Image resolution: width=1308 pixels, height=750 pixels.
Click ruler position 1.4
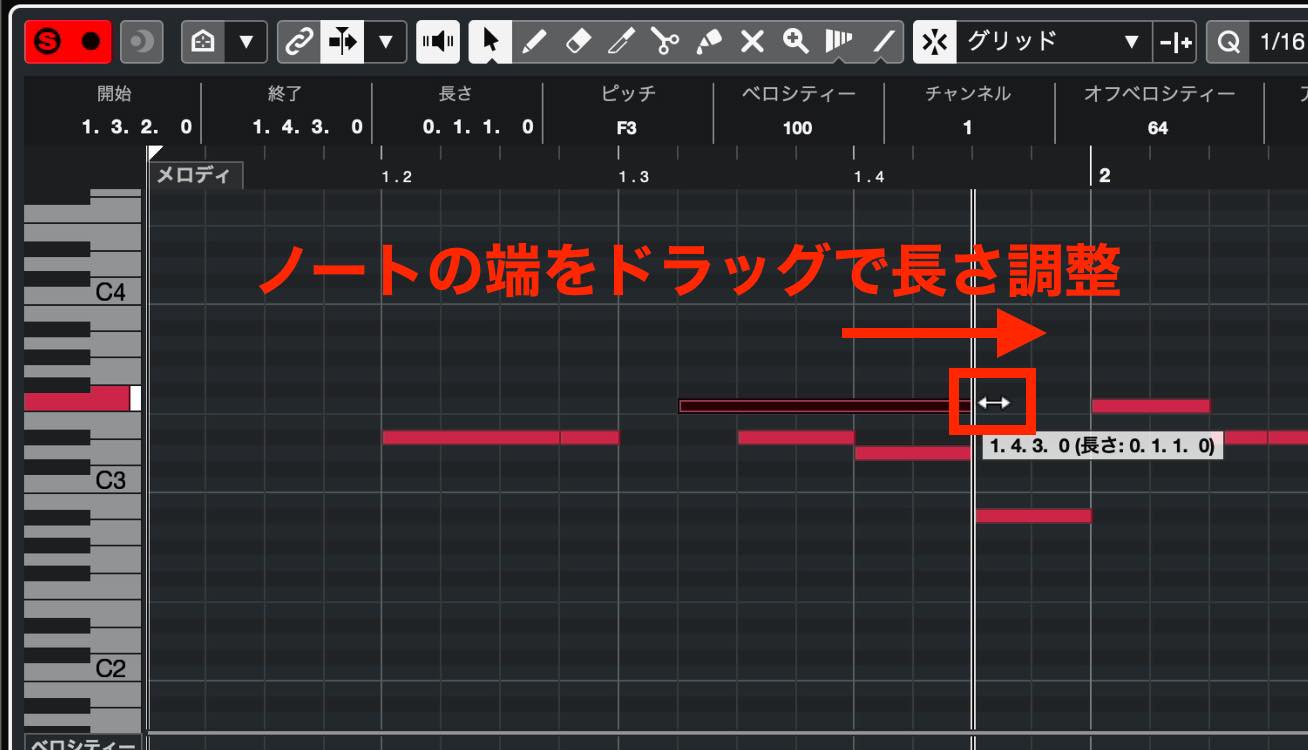[869, 177]
